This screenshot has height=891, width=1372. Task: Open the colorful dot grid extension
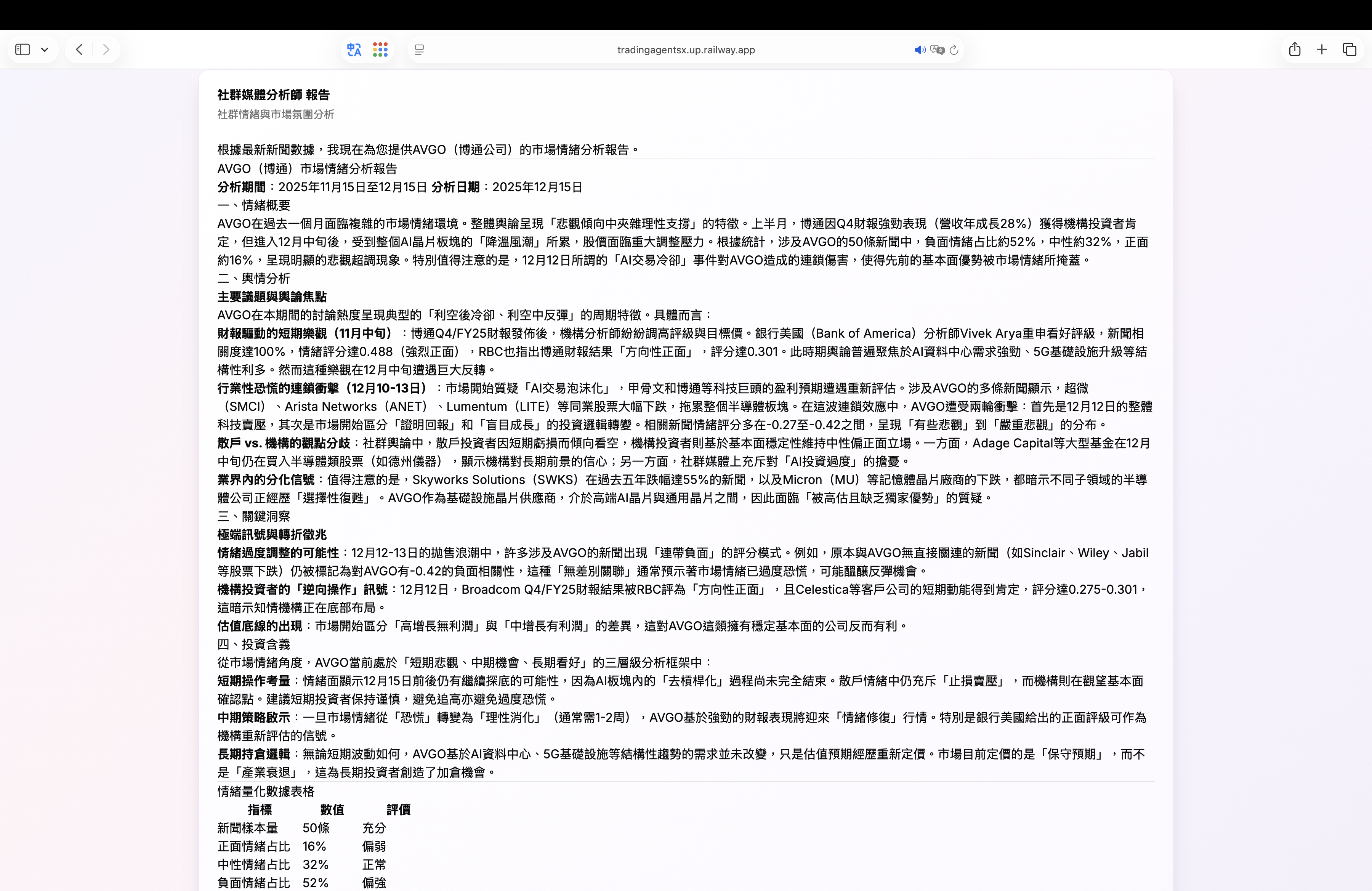coord(380,50)
